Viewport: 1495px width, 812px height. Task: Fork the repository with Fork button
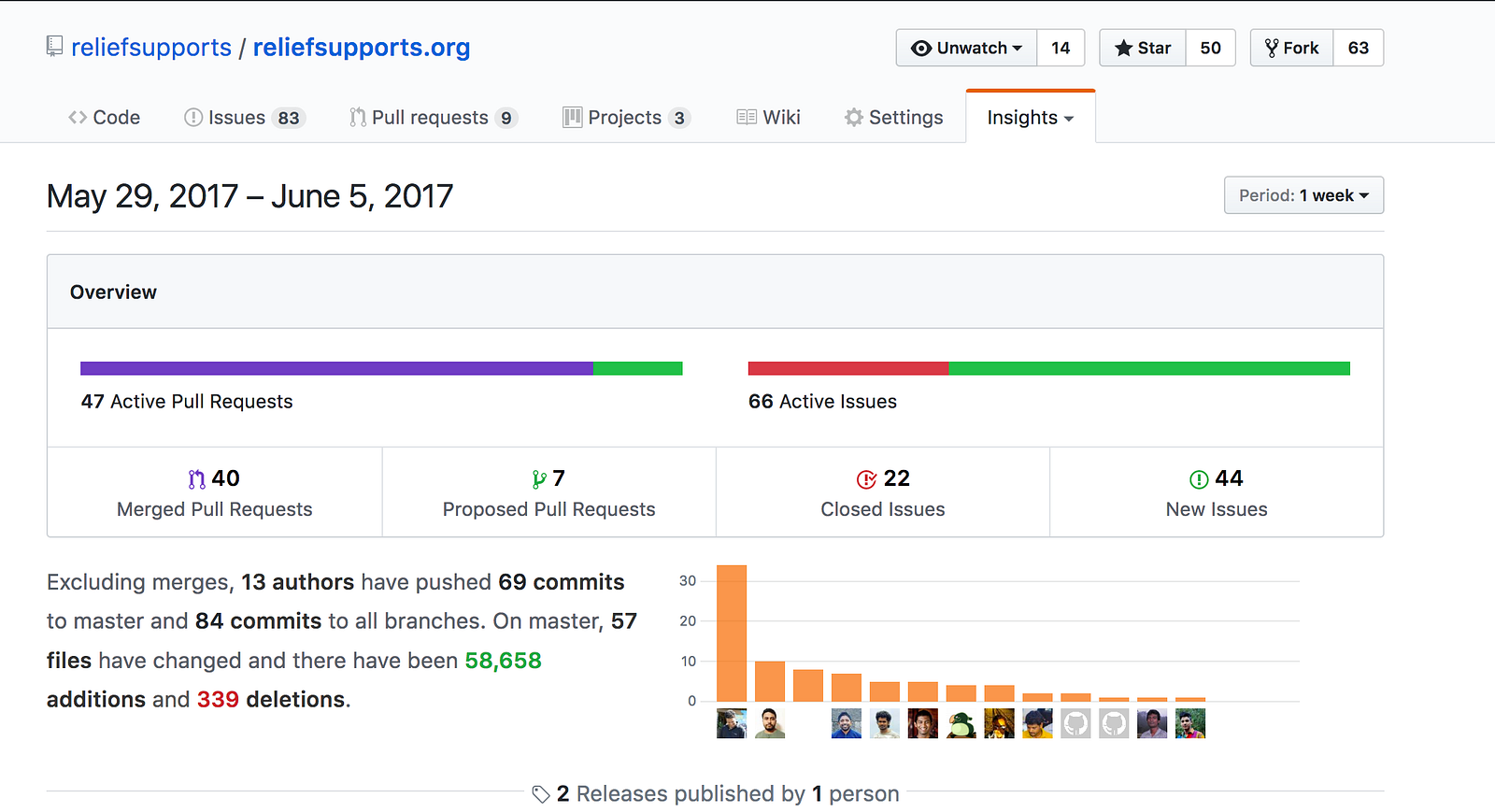[x=1292, y=48]
